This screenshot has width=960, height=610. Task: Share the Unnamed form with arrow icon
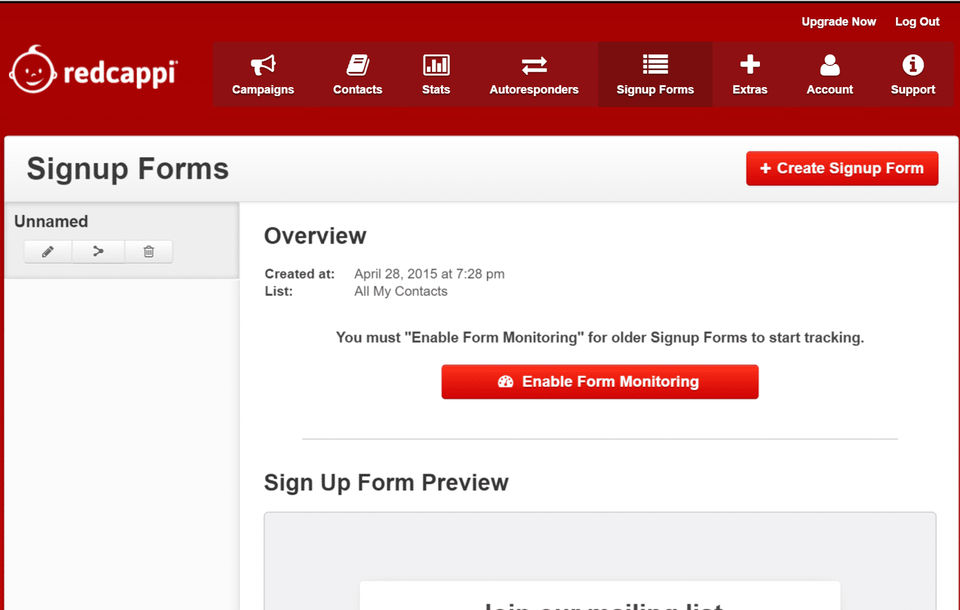(98, 252)
